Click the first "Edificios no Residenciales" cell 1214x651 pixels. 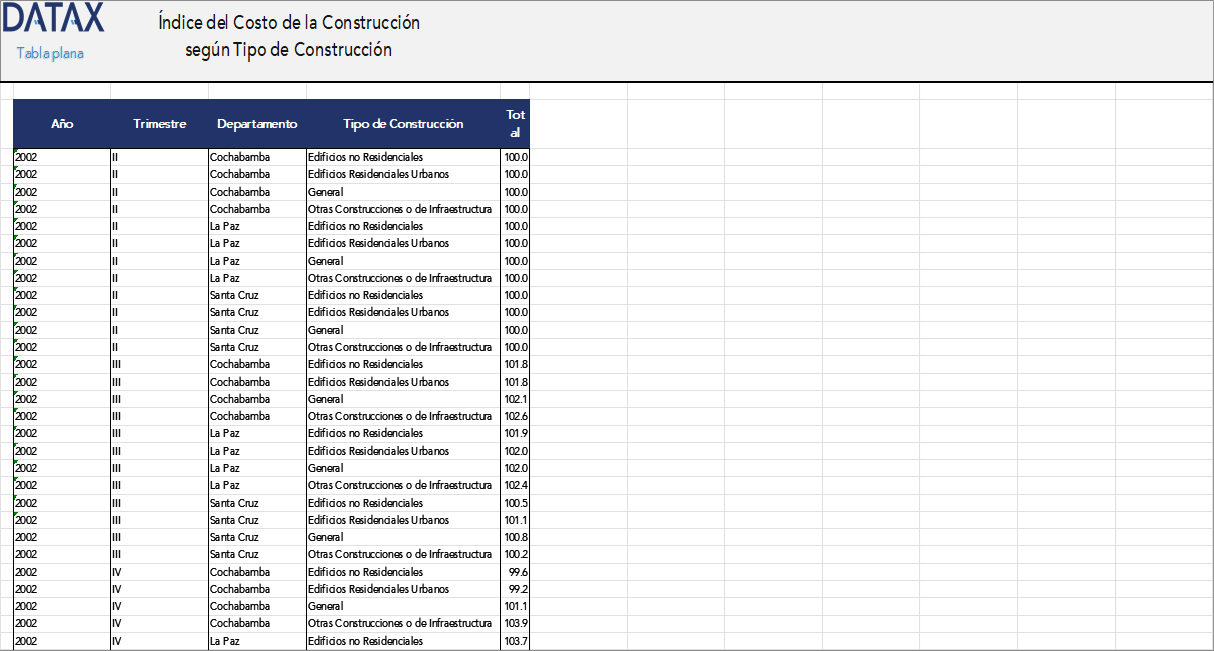point(365,157)
